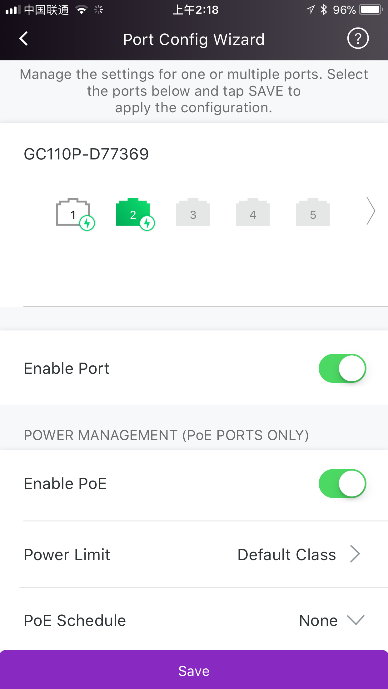The width and height of the screenshot is (388, 689).
Task: Tap the Port Config Wizard title
Action: (194, 40)
